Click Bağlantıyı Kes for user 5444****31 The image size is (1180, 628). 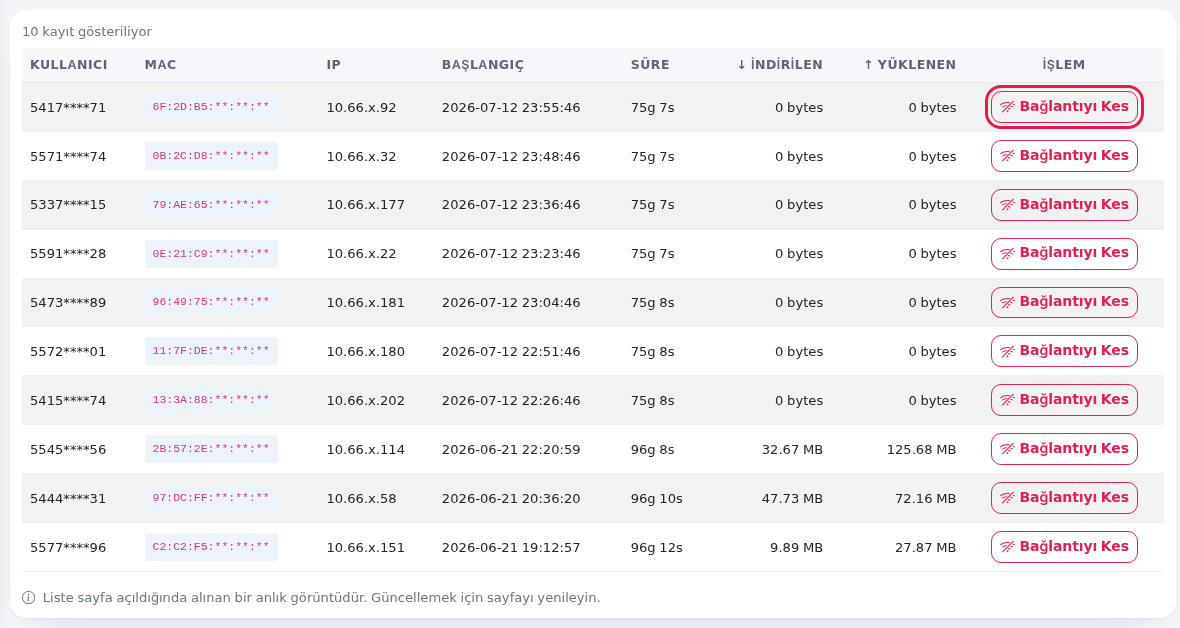click(x=1064, y=498)
